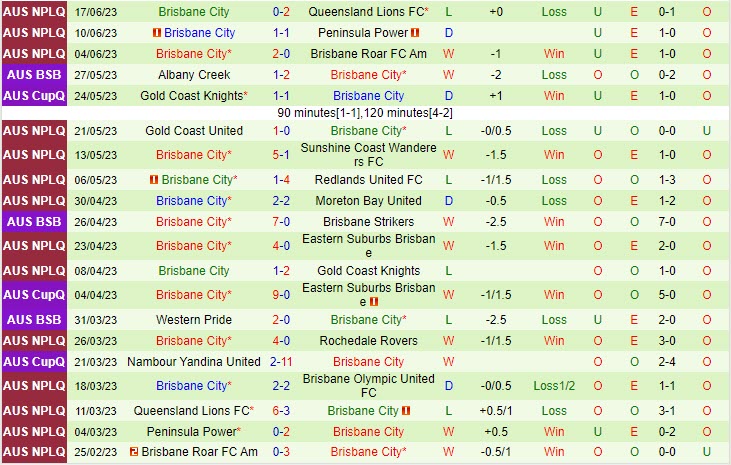Viewport: 731px width, 465px height.
Task: Click red card icon beside Brisbane City on 10/06/23
Action: pos(156,33)
